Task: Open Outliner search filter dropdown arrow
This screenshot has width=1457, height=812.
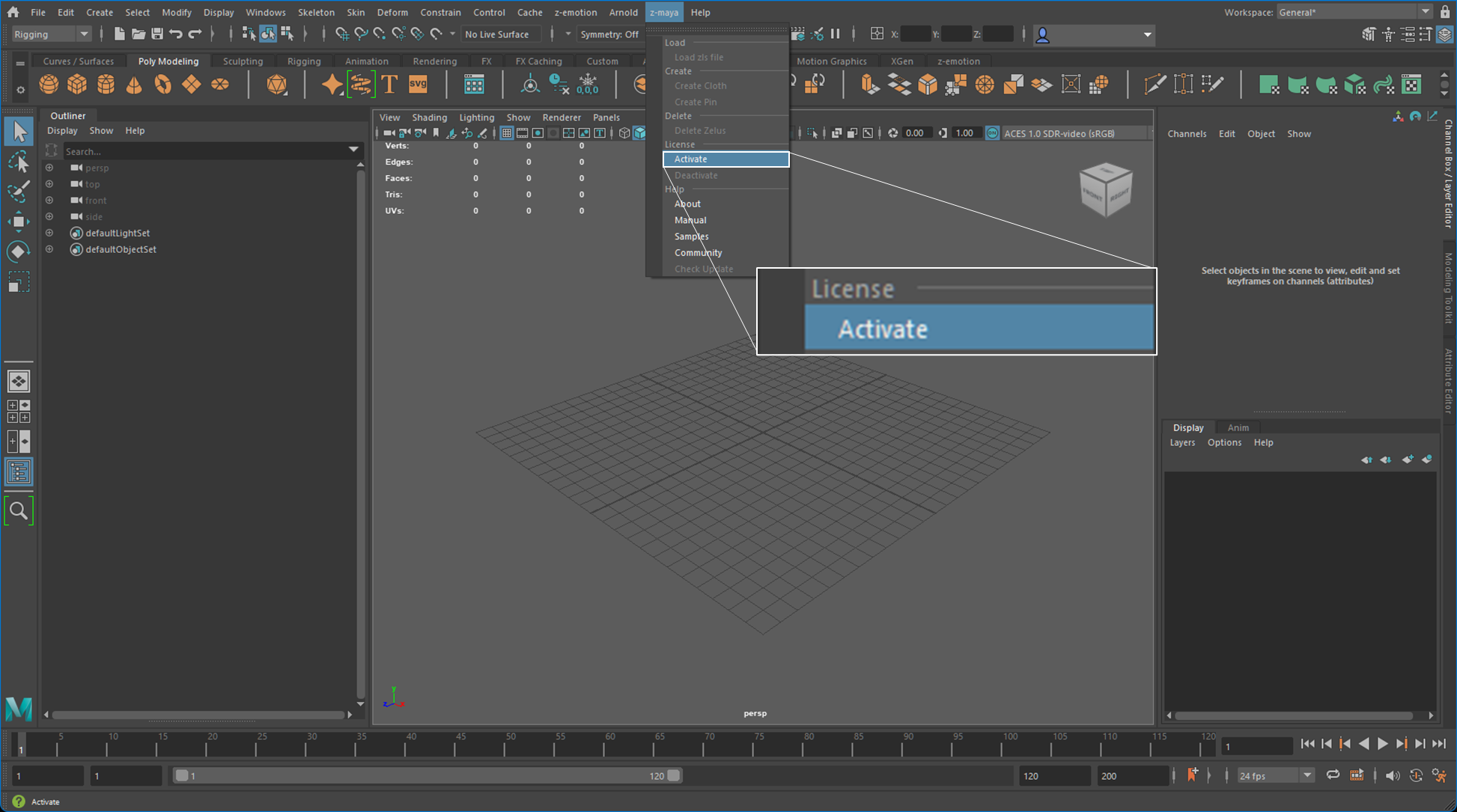Action: 353,150
